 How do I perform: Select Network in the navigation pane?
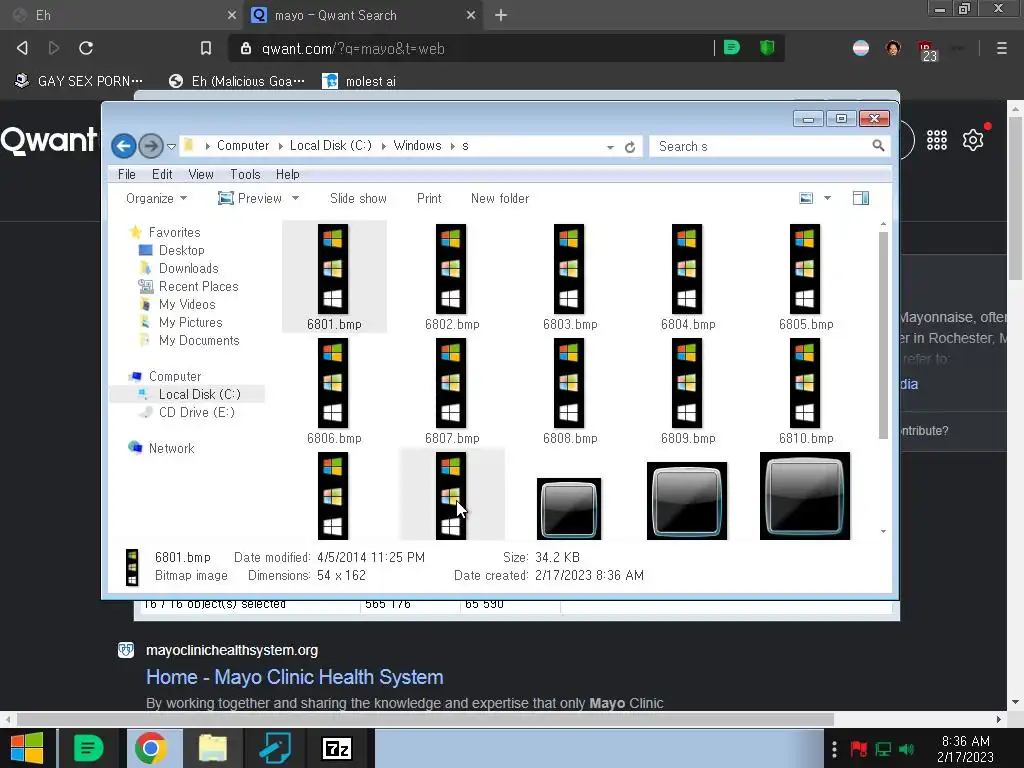tap(171, 448)
